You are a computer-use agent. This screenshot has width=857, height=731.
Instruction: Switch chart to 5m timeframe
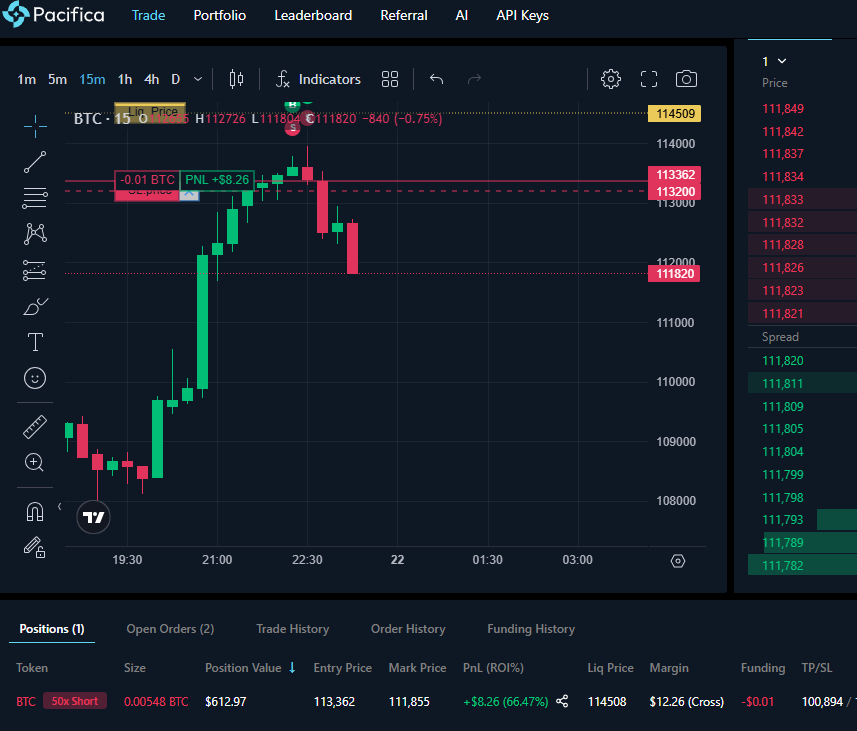(x=57, y=79)
